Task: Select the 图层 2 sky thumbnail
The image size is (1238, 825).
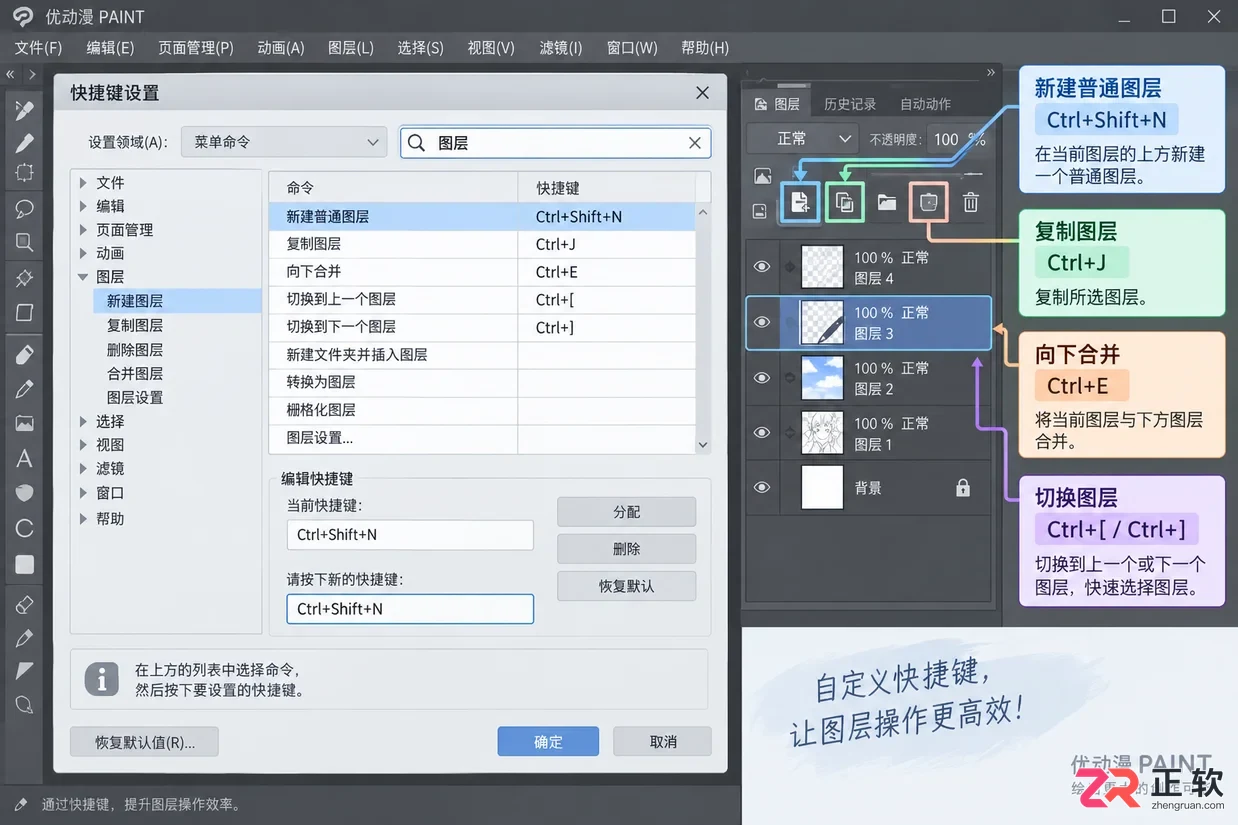Action: [x=823, y=378]
